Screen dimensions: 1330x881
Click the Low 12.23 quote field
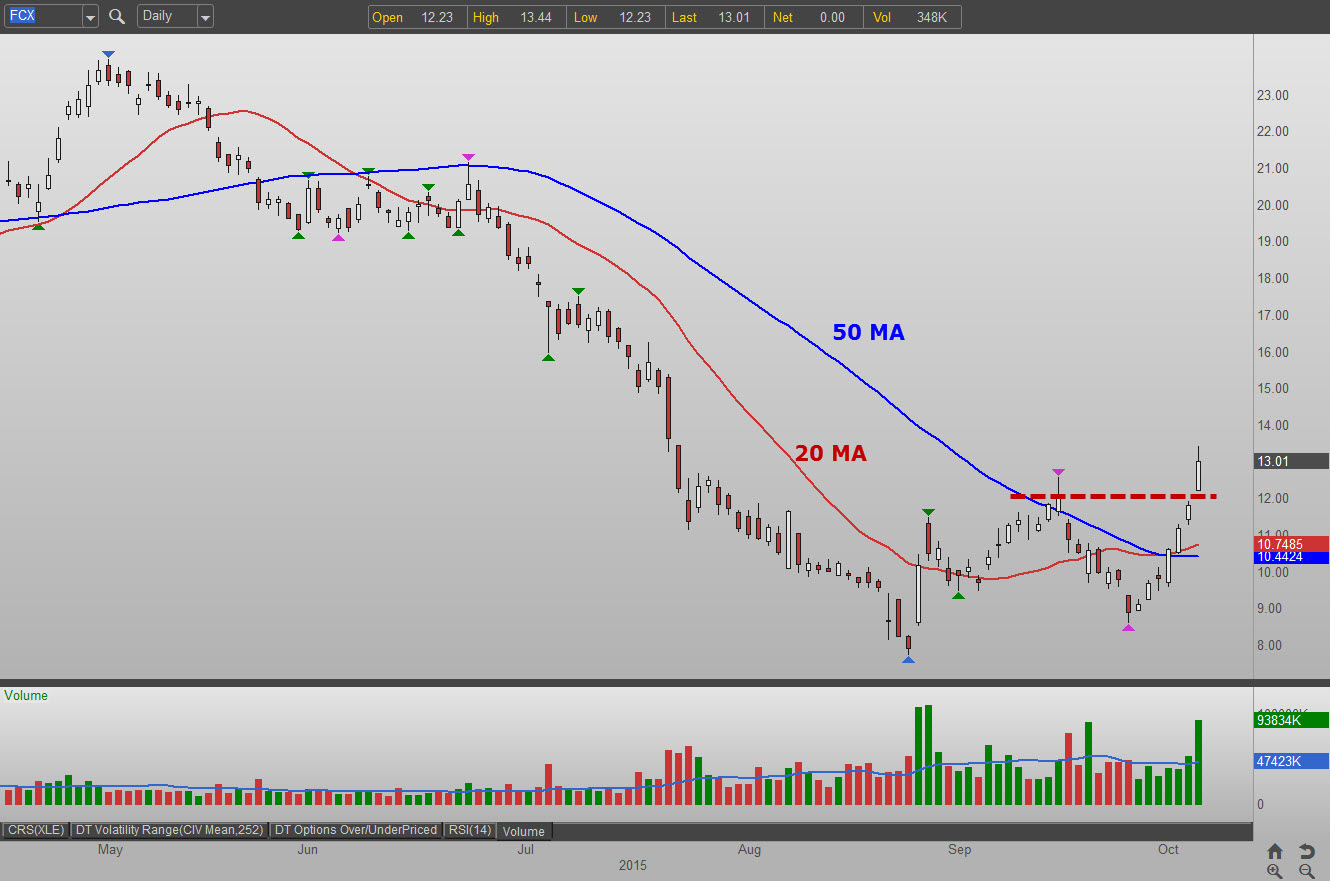pos(615,17)
